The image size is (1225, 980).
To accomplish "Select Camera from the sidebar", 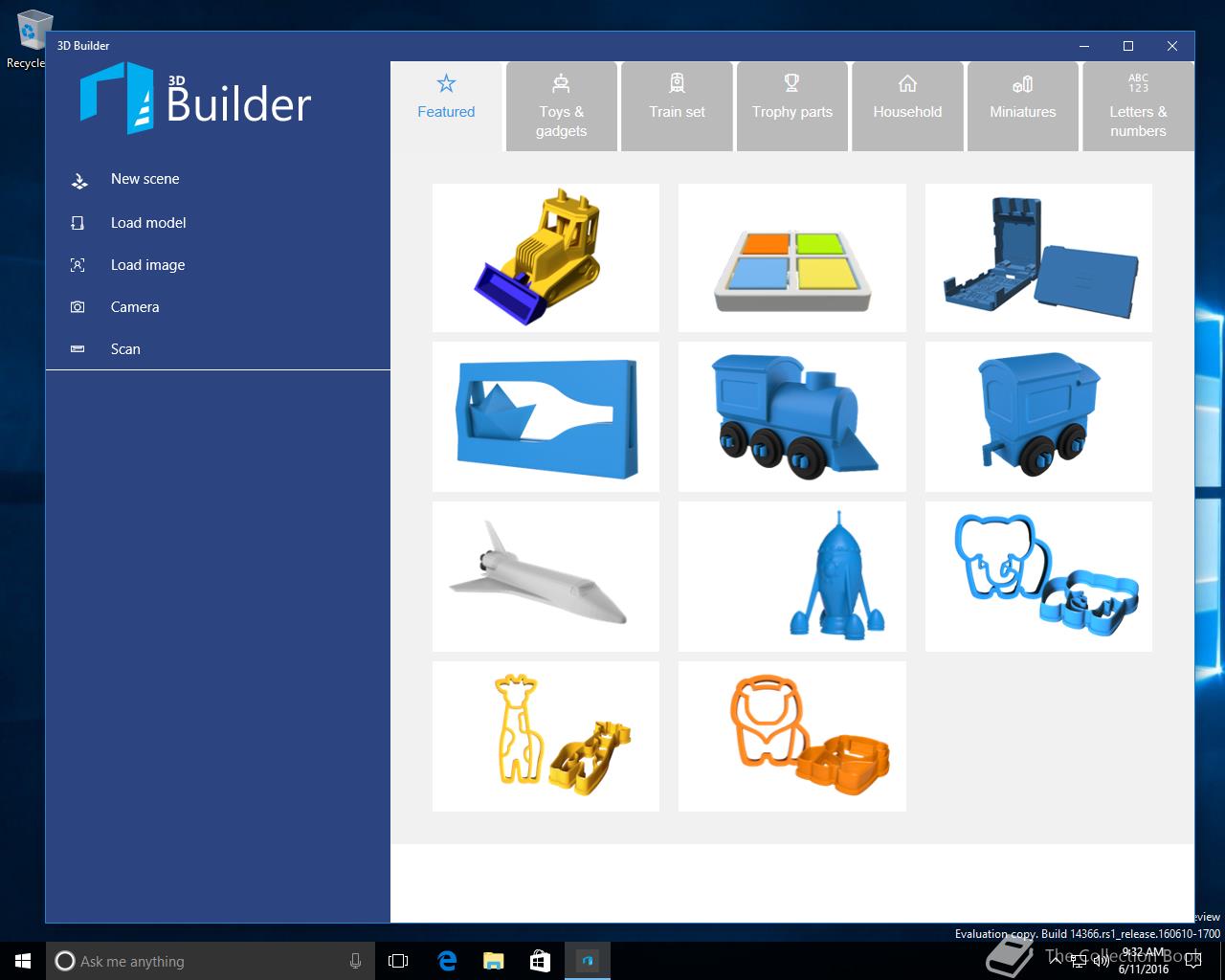I will click(x=218, y=307).
